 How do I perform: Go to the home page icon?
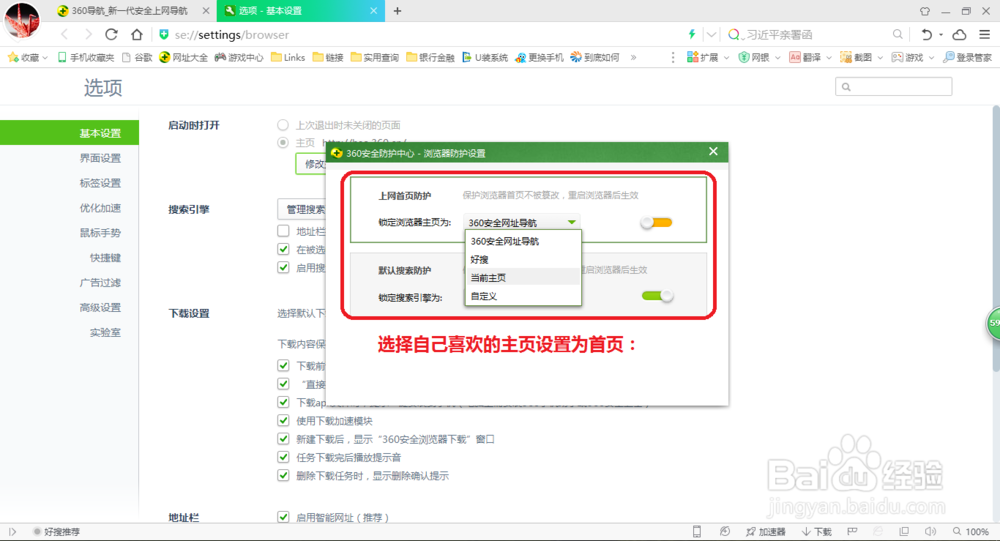point(136,34)
